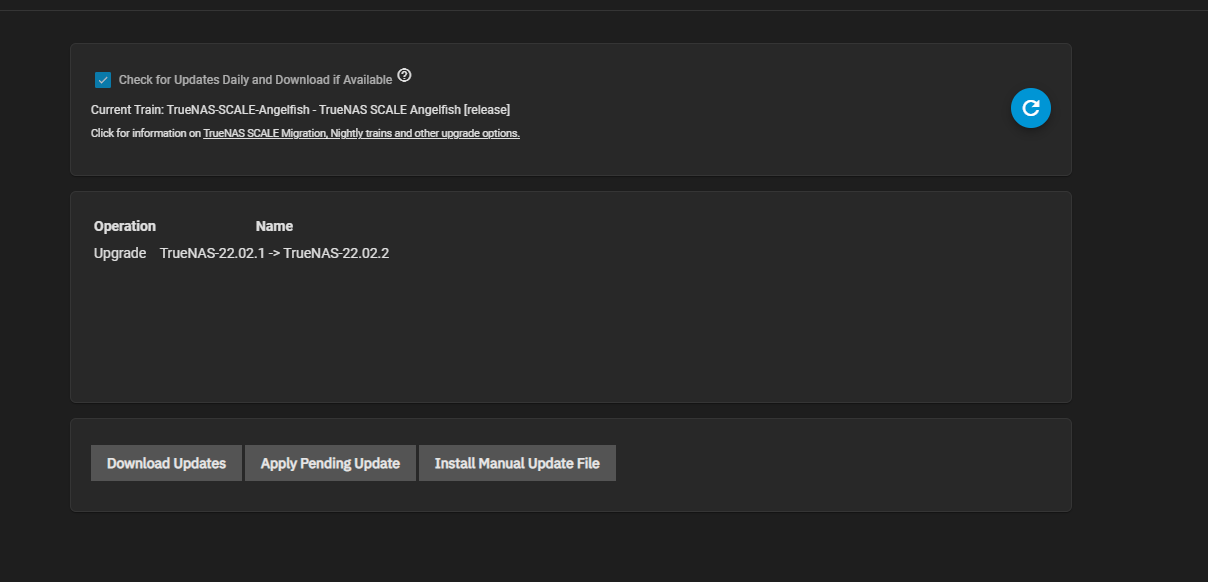Select the Name column header
Viewport: 1208px width, 582px height.
[x=274, y=226]
